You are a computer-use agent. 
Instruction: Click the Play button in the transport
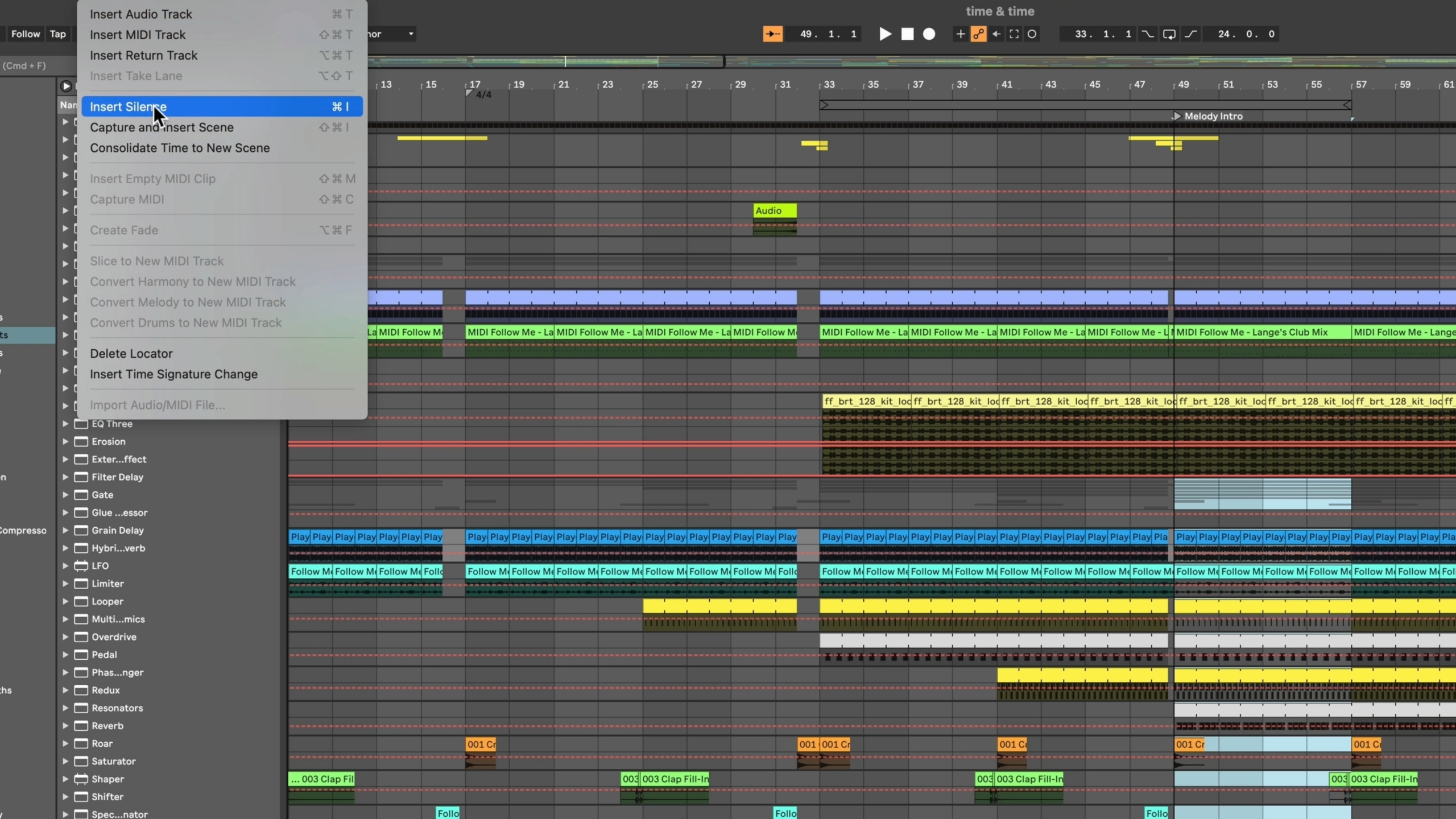click(885, 34)
